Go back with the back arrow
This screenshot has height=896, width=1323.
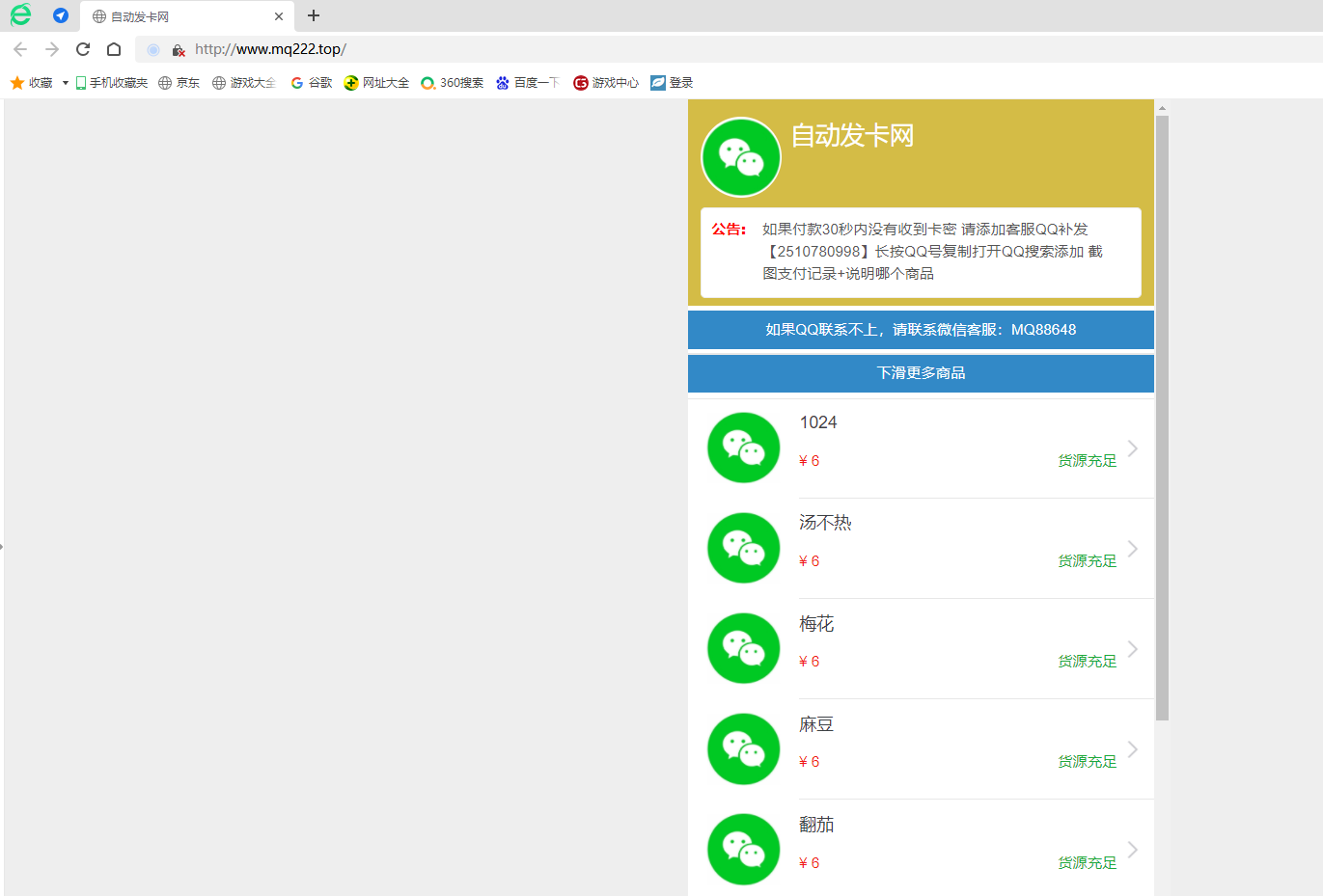[20, 49]
